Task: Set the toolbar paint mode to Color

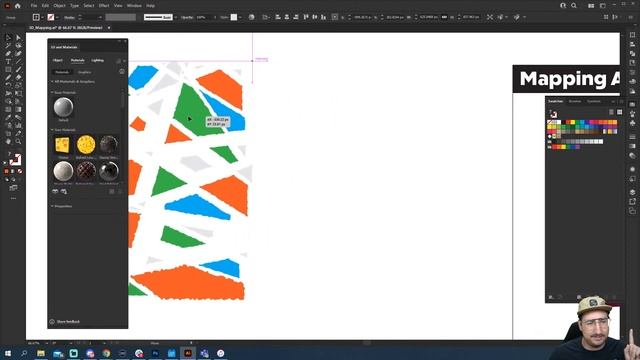Action: click(6, 171)
